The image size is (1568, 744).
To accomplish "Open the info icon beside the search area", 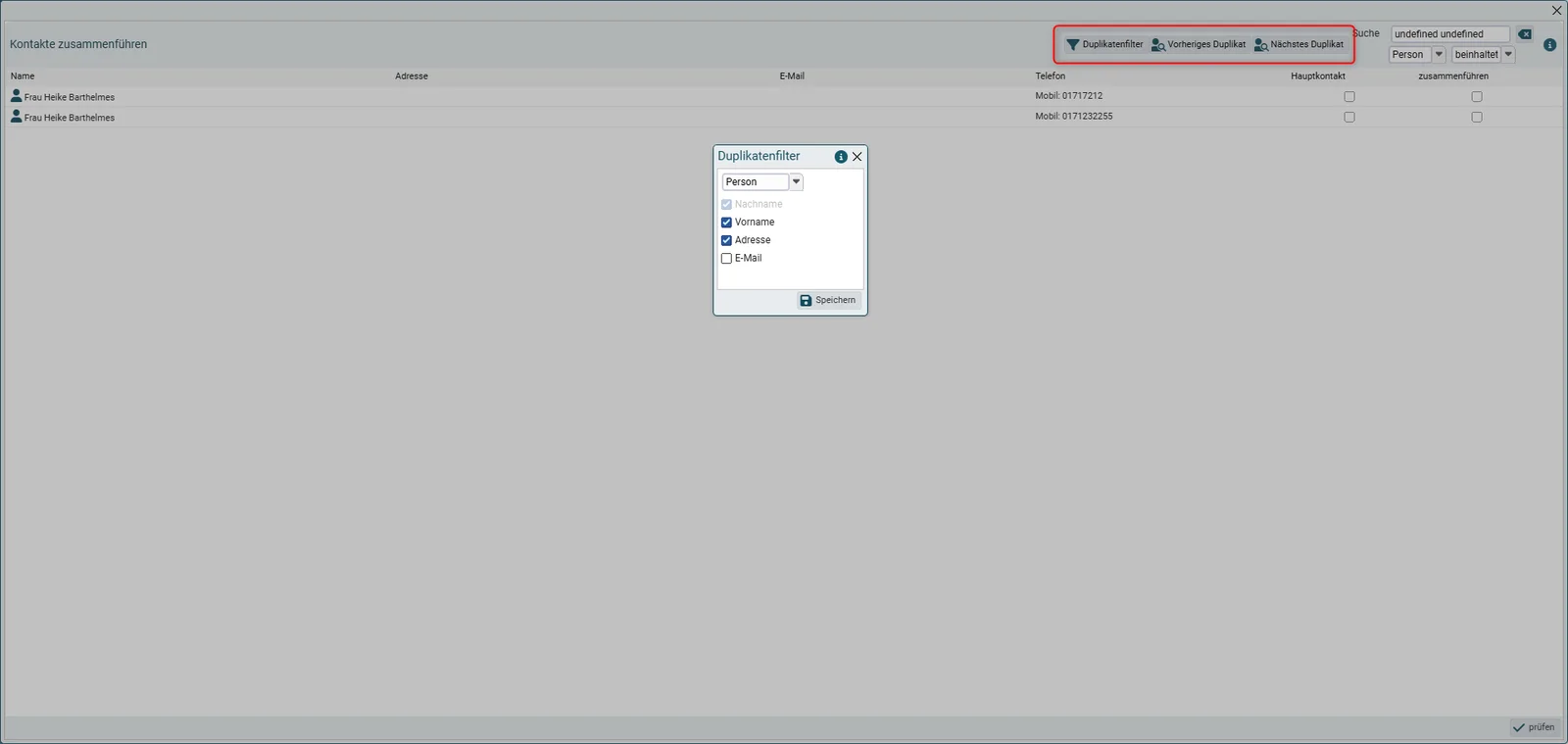I will click(x=1549, y=45).
